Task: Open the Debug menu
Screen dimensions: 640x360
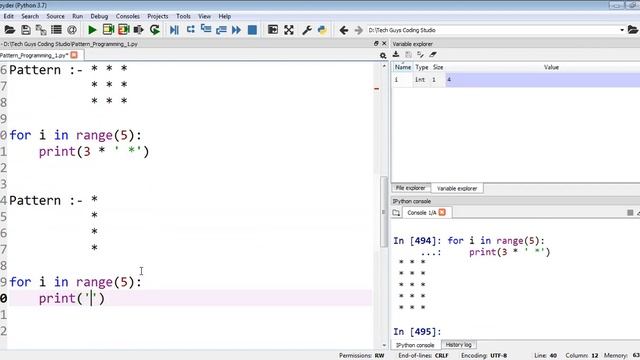Action: (99, 16)
